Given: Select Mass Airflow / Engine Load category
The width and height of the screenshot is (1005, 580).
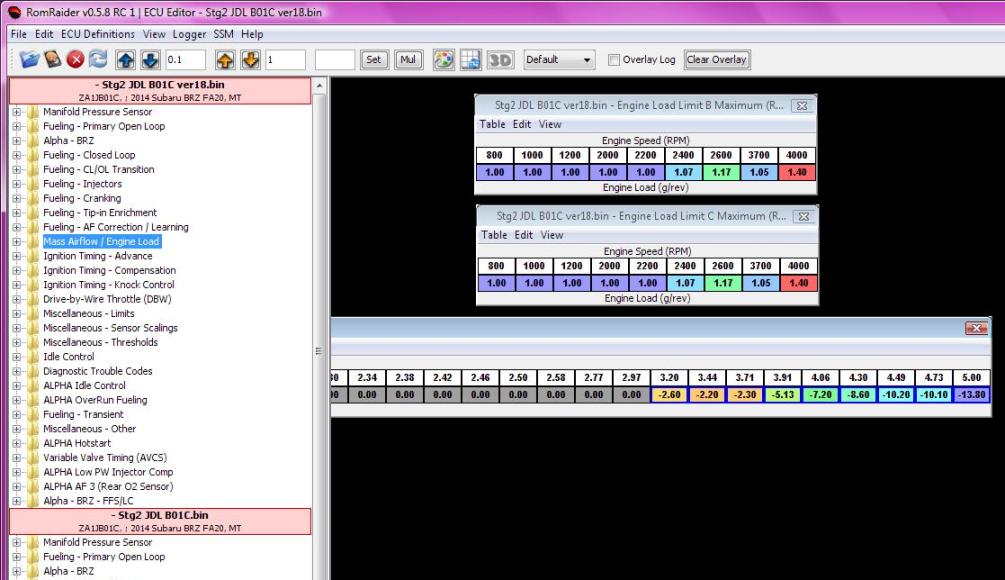Looking at the screenshot, I should (104, 241).
